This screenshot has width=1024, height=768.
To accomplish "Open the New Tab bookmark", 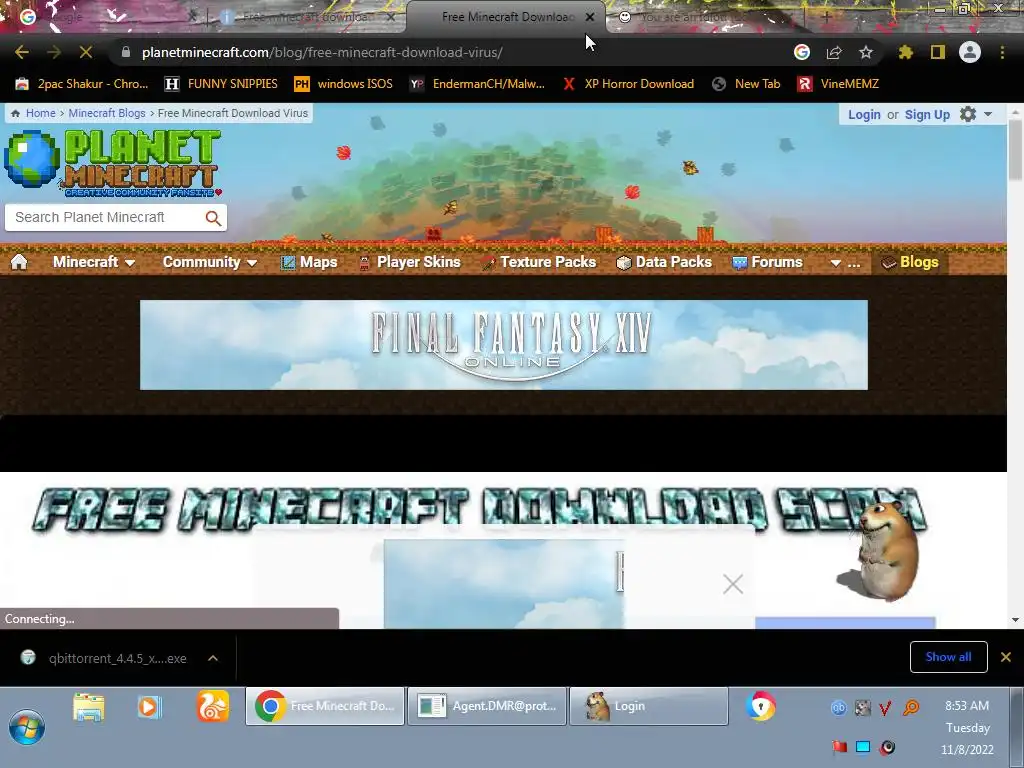I will (x=746, y=84).
